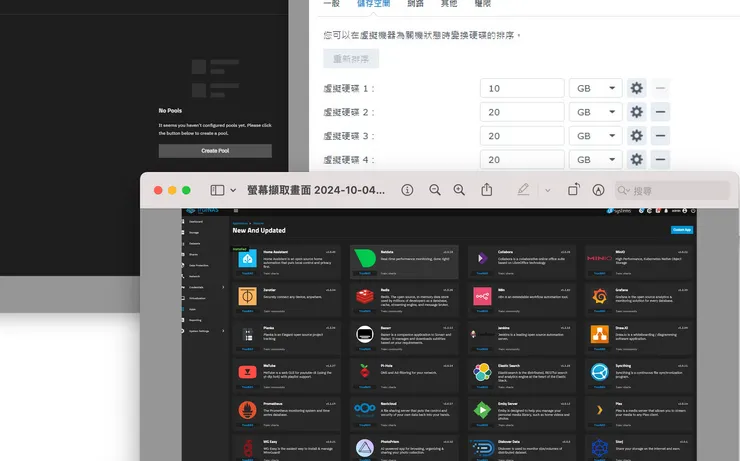The width and height of the screenshot is (740, 461).
Task: Select the red Redis app icon
Action: point(365,296)
